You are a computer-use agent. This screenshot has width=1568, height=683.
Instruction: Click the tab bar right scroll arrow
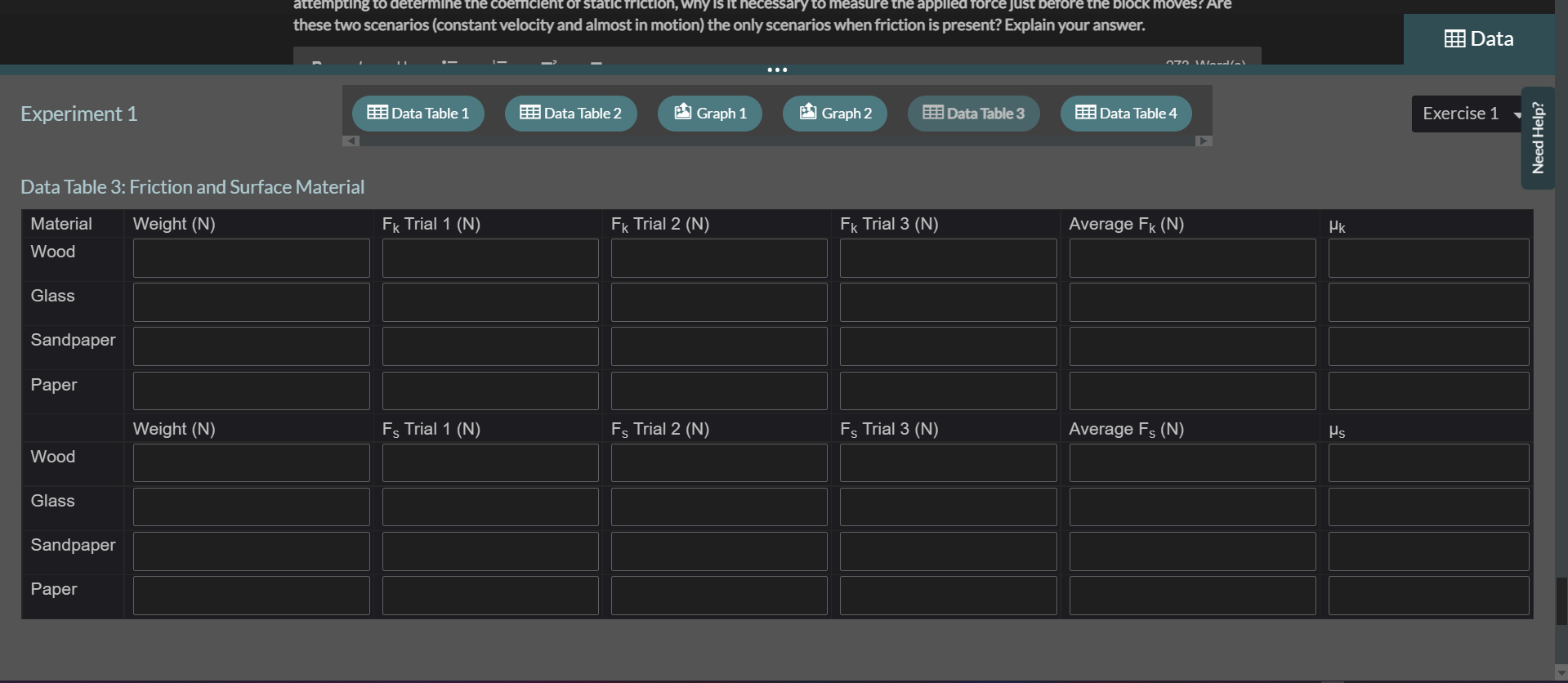pos(1204,141)
